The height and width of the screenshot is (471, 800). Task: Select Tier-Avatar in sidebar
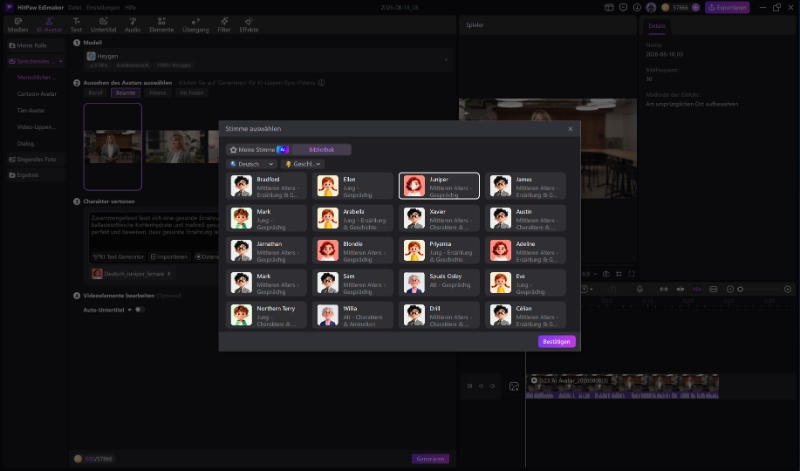(31, 110)
